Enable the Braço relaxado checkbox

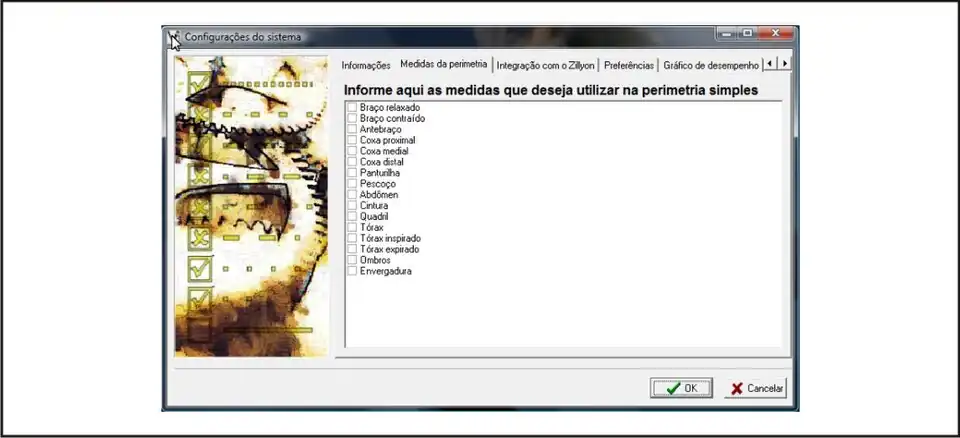pyautogui.click(x=352, y=108)
